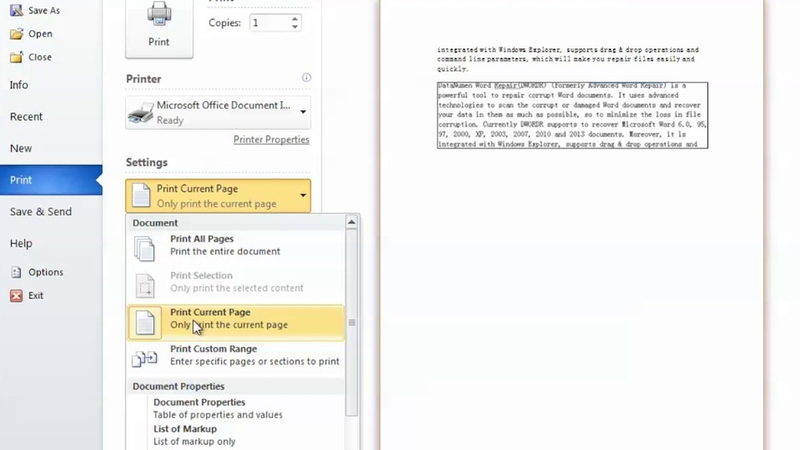The image size is (800, 450).
Task: Click the Print Custom Range icon
Action: [x=144, y=358]
